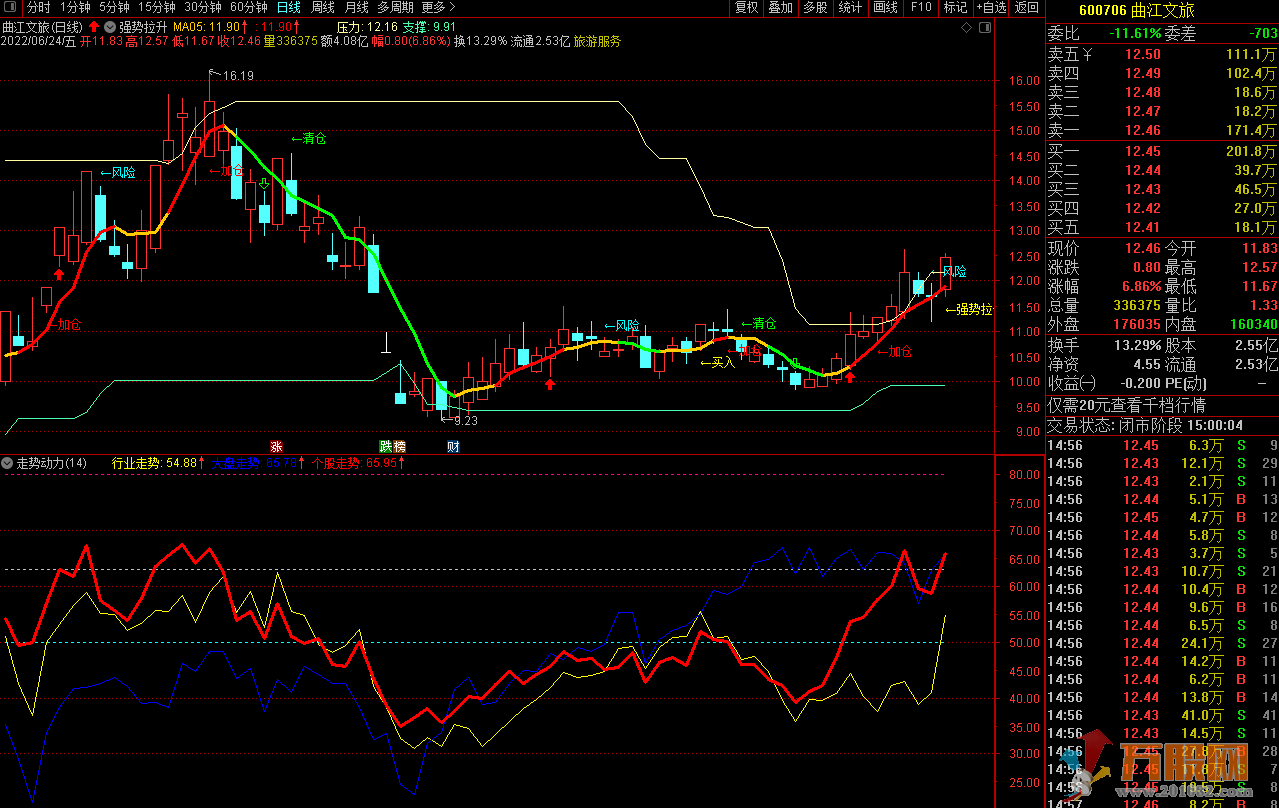Open the 旅游服务 sector link
Viewport: 1279px width, 808px height.
[x=597, y=42]
